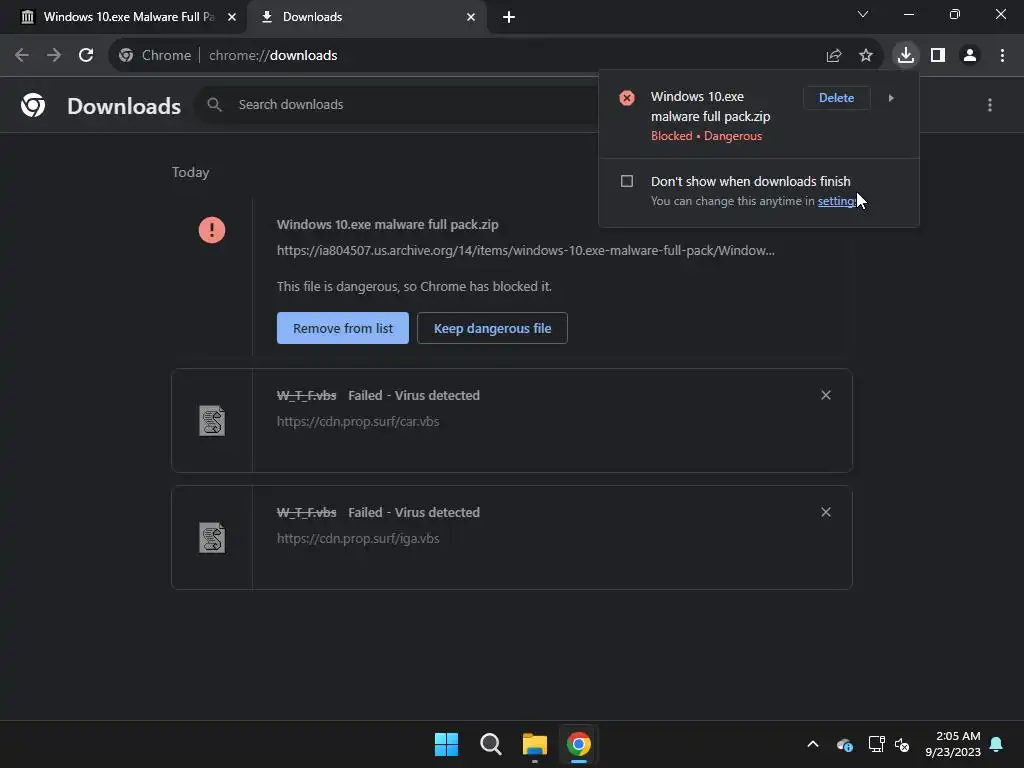Reload the Downloads page
The image size is (1024, 768).
[x=86, y=56]
